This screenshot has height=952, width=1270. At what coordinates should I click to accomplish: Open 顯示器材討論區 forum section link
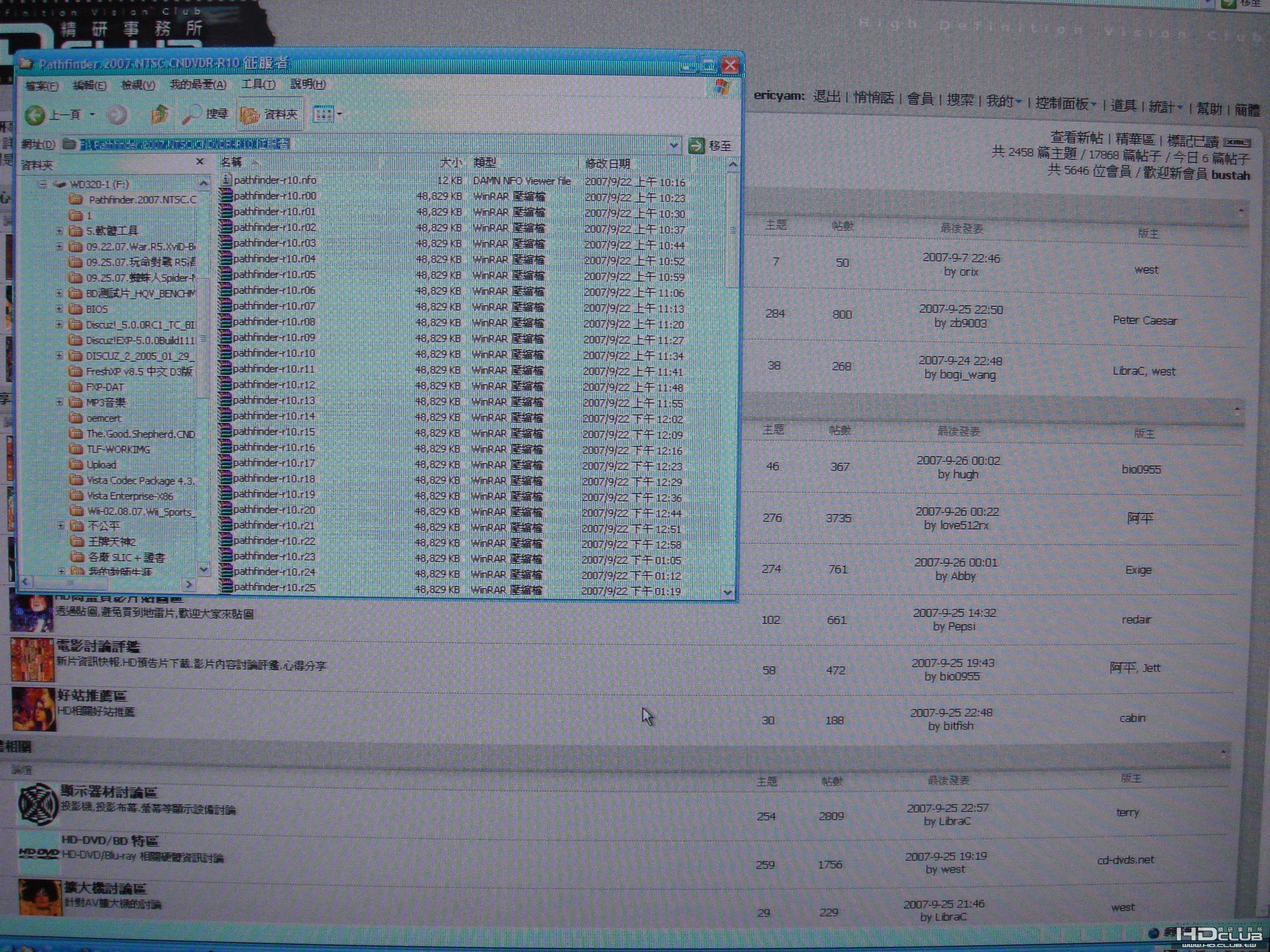pyautogui.click(x=109, y=791)
